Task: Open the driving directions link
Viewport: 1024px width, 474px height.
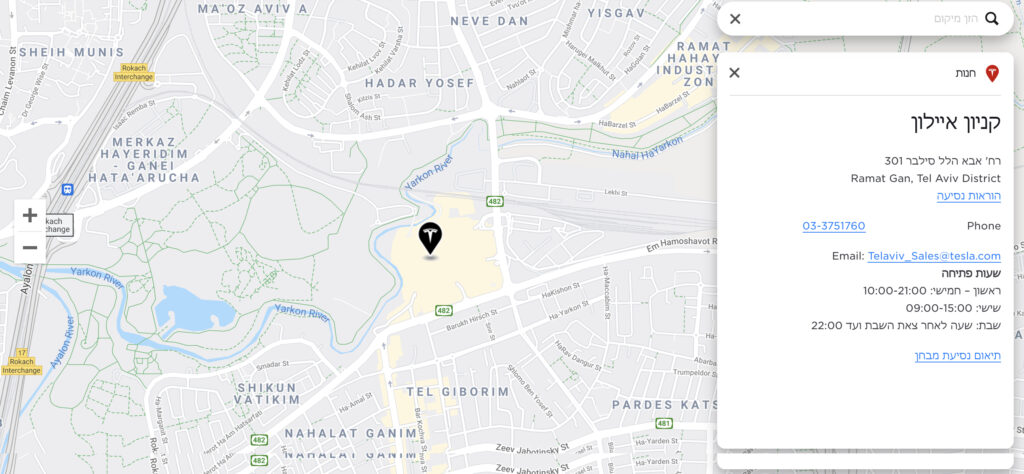Action: coord(968,196)
